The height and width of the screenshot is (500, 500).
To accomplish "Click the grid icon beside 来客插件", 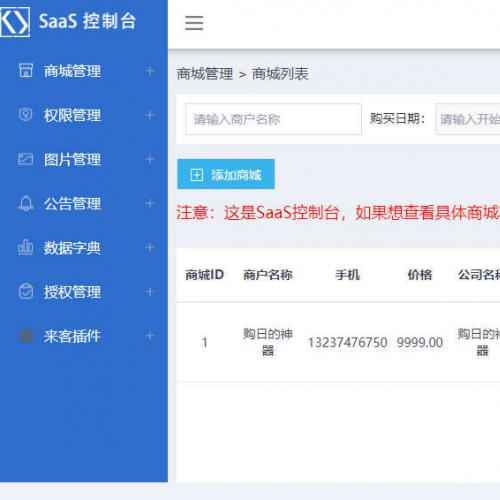I will (x=26, y=336).
